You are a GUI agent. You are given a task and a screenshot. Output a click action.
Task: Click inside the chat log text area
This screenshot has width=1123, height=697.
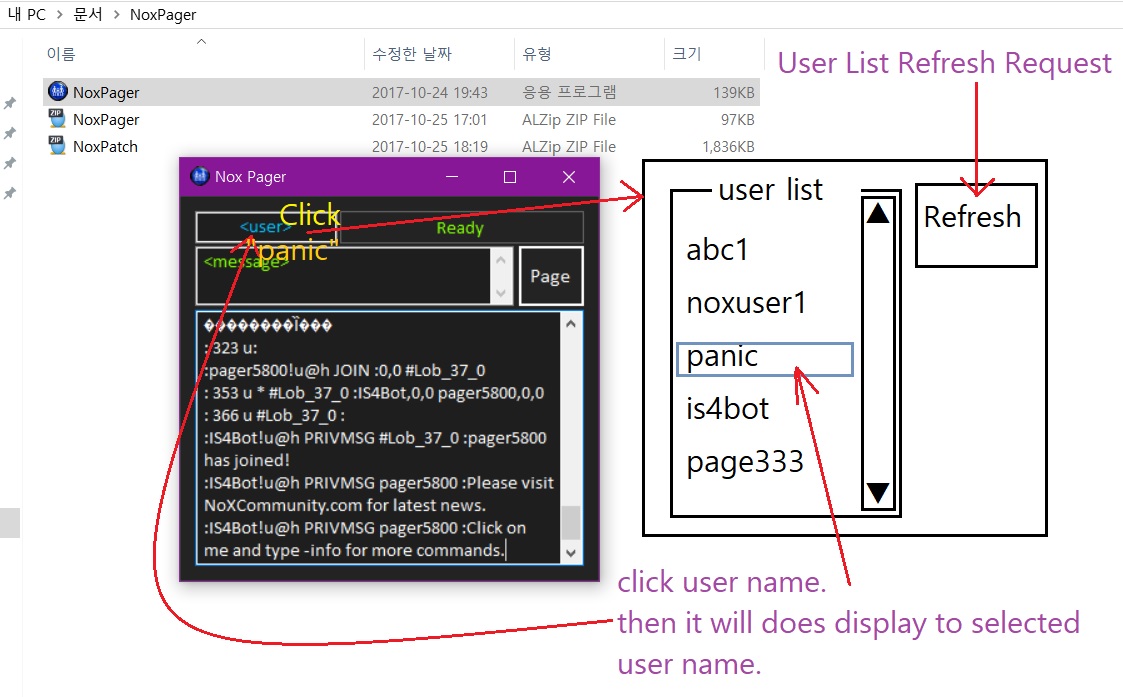pos(379,438)
